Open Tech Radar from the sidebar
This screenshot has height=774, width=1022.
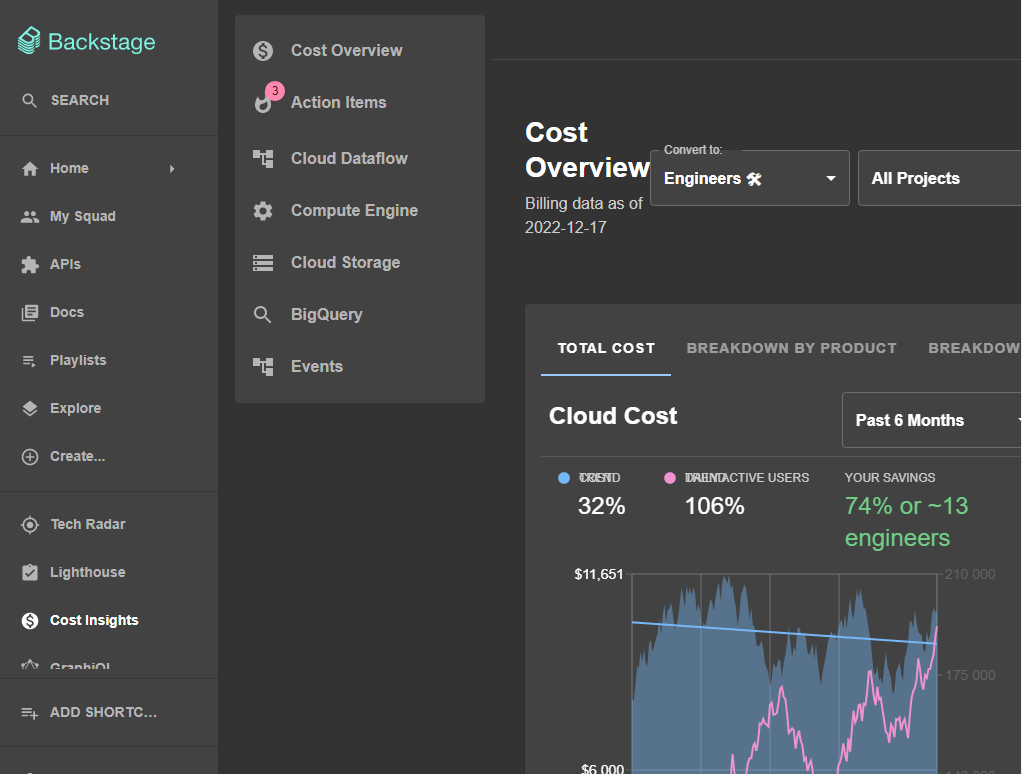[x=87, y=524]
